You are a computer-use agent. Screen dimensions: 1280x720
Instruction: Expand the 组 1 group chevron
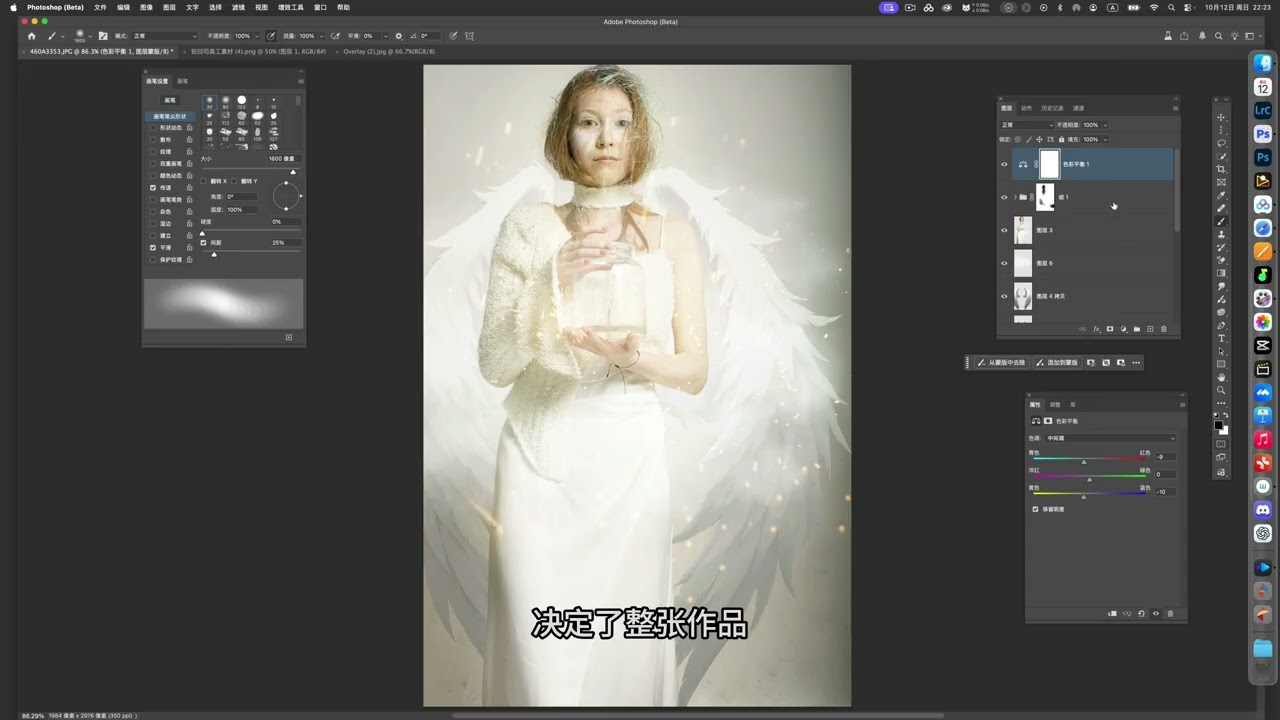1015,197
